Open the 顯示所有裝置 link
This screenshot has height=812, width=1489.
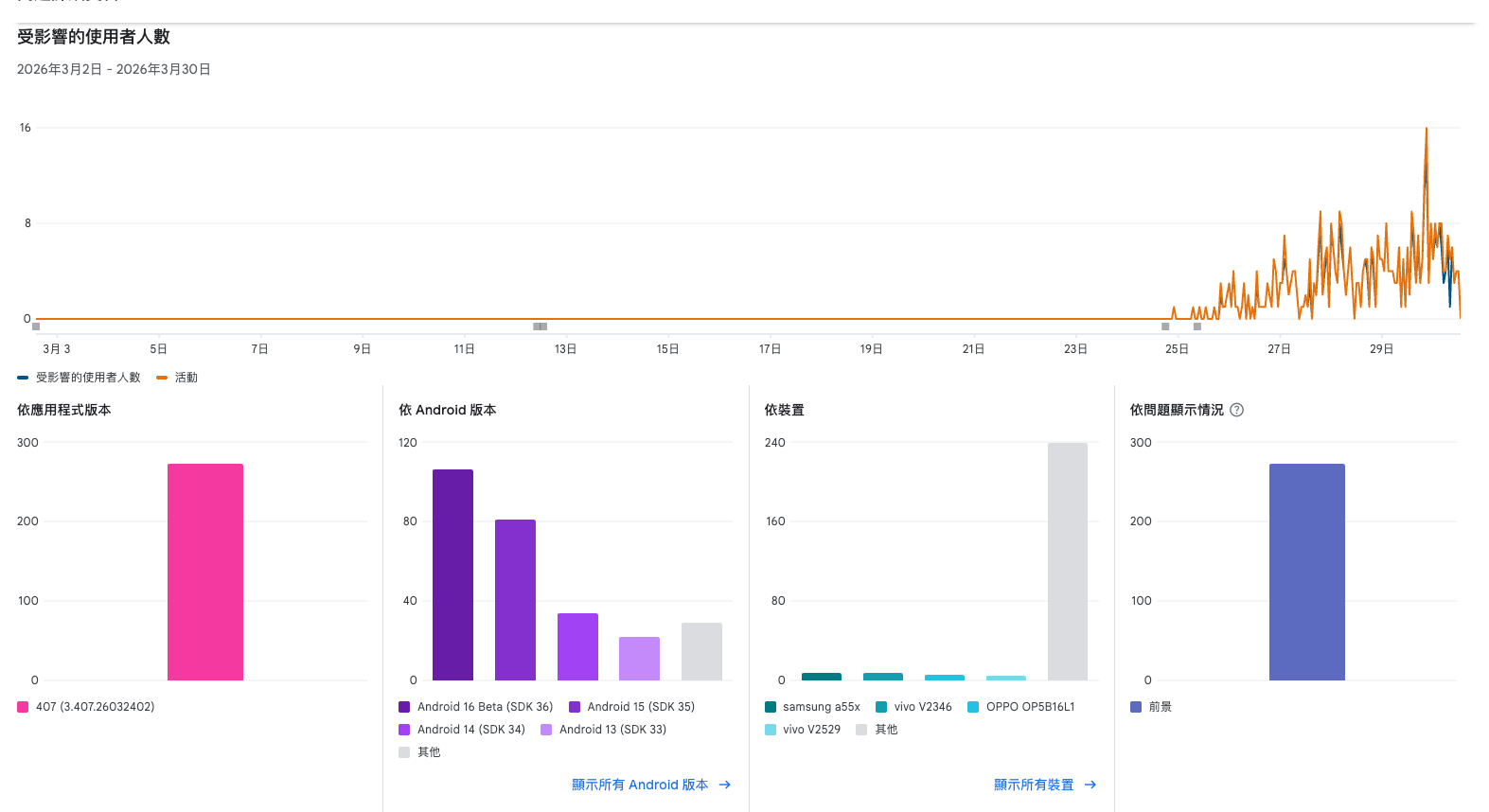[1034, 785]
